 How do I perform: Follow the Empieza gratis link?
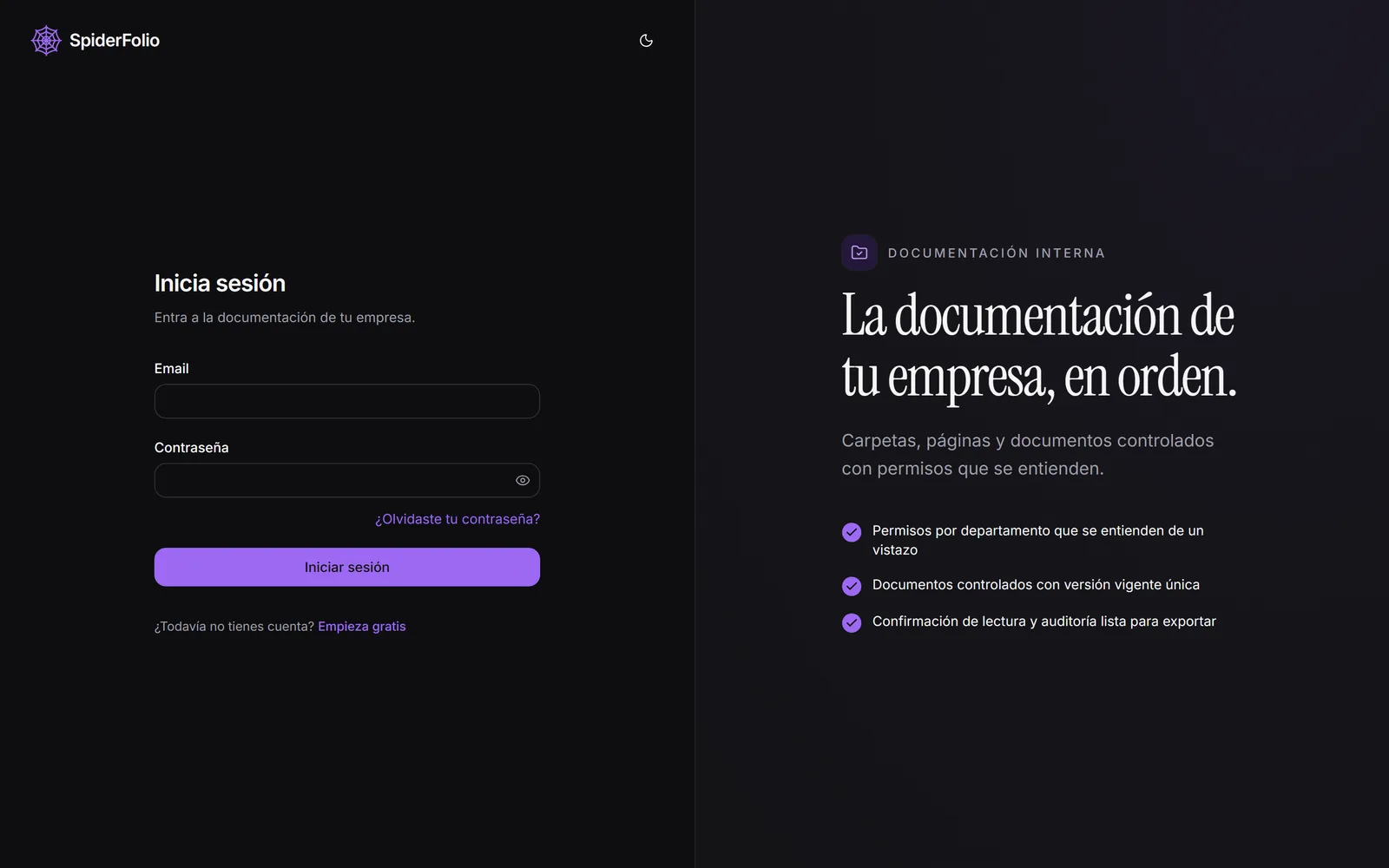coord(362,627)
